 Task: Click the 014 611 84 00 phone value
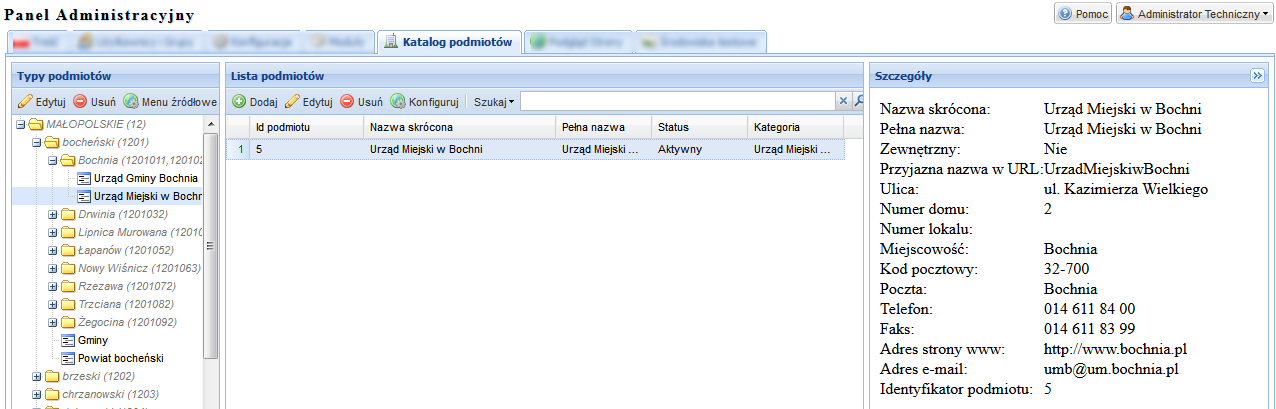(x=1089, y=309)
